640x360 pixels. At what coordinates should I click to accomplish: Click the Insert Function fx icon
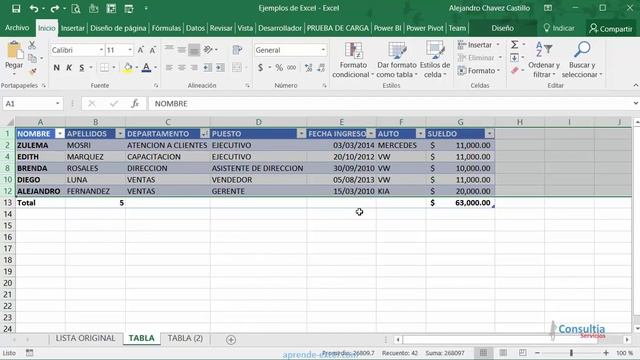click(135, 104)
